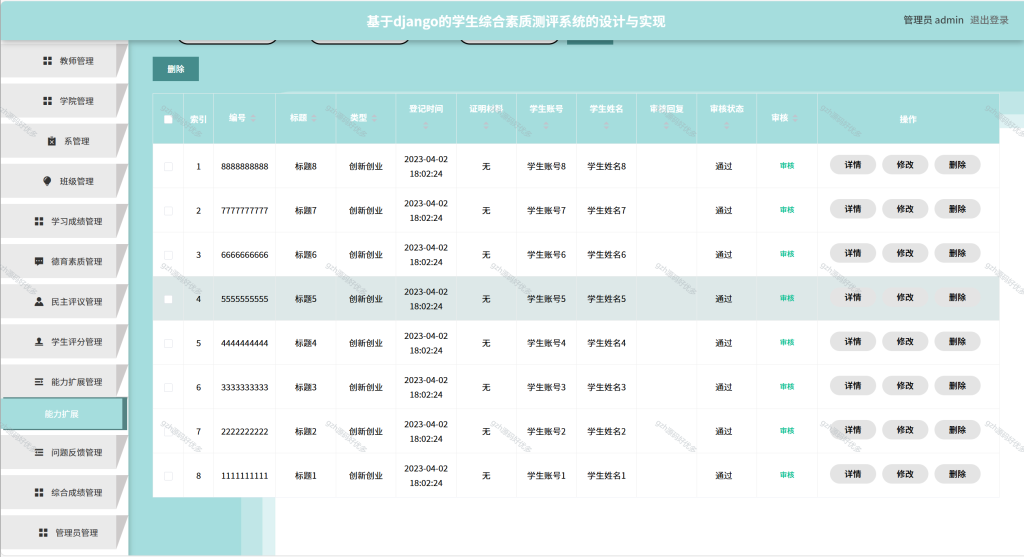
Task: Sort table by 编号 column arrow
Action: coord(253,118)
